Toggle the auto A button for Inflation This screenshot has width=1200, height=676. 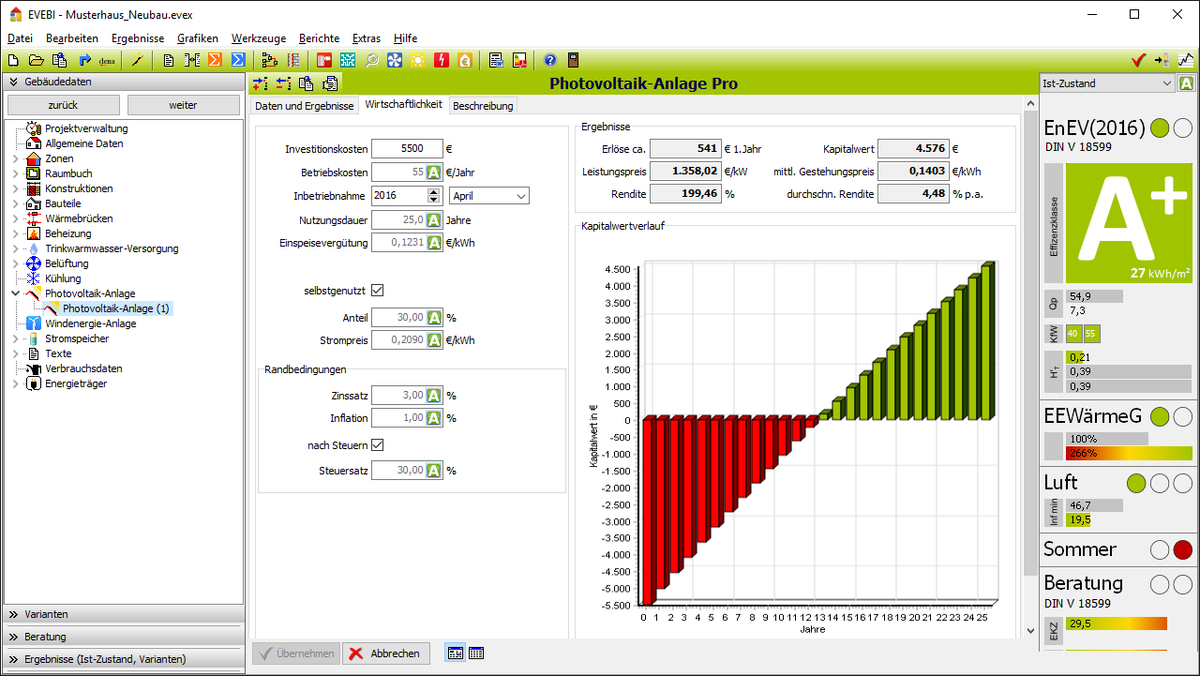pyautogui.click(x=434, y=418)
